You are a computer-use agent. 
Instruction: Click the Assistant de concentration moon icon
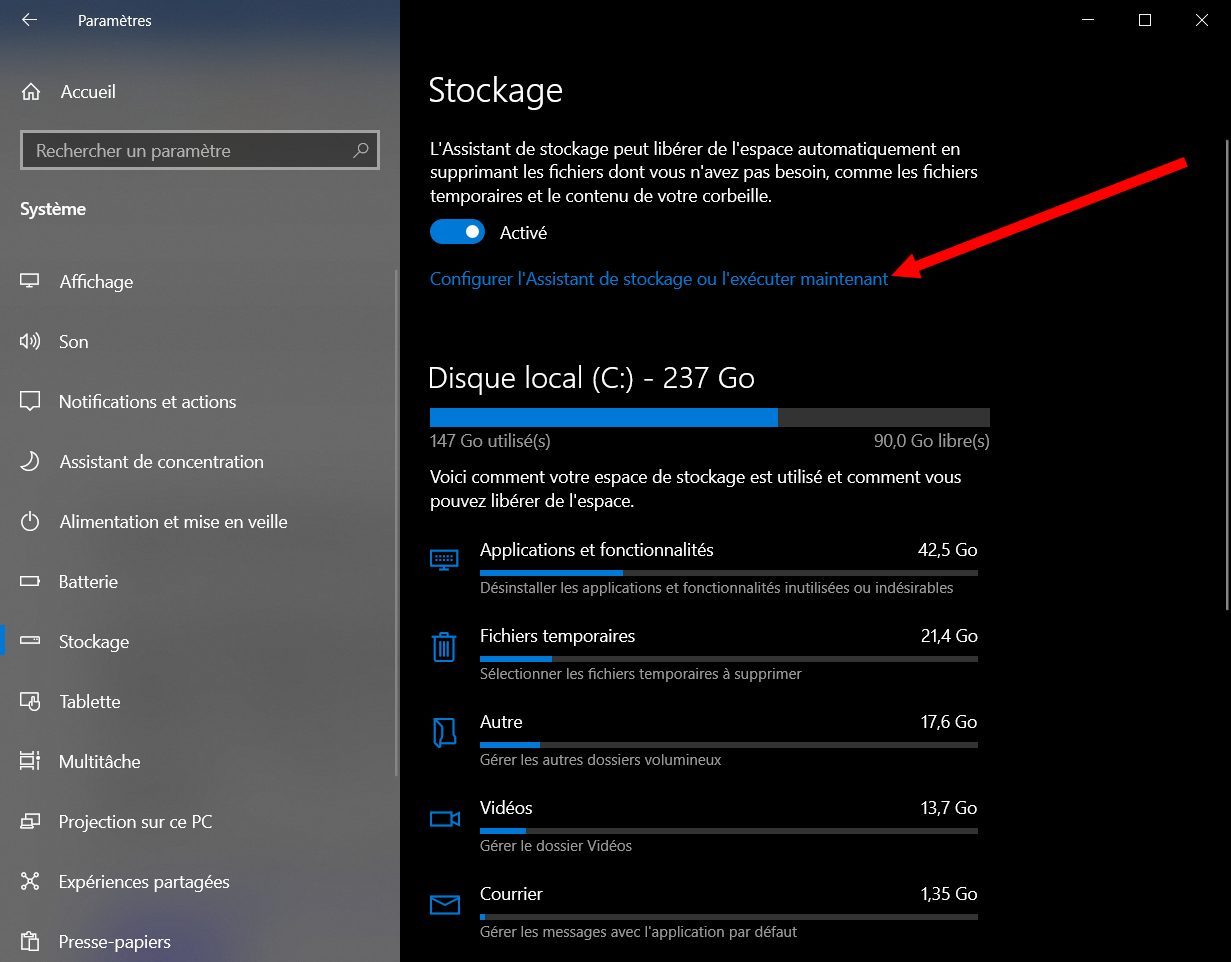coord(30,461)
